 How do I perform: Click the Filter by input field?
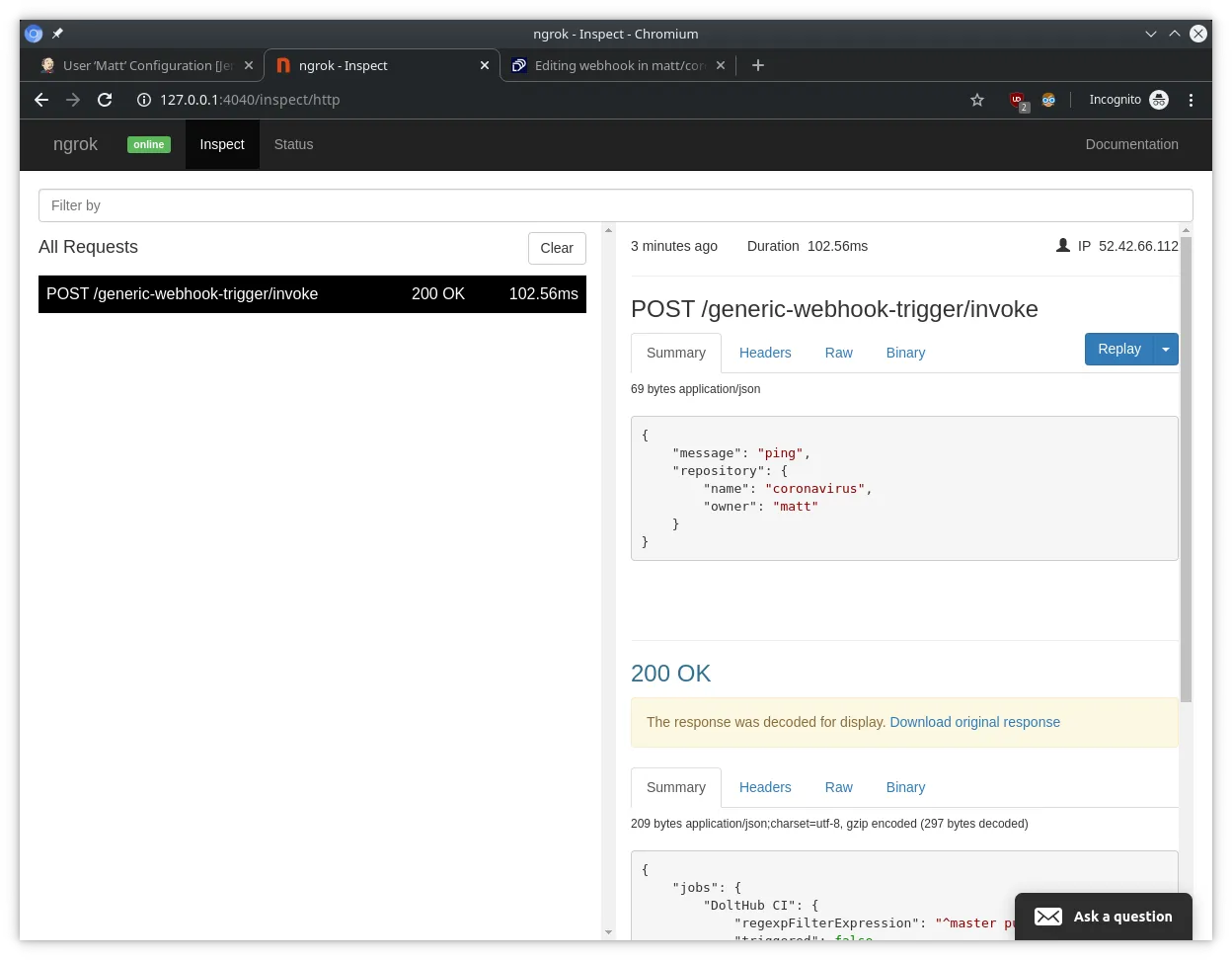615,205
